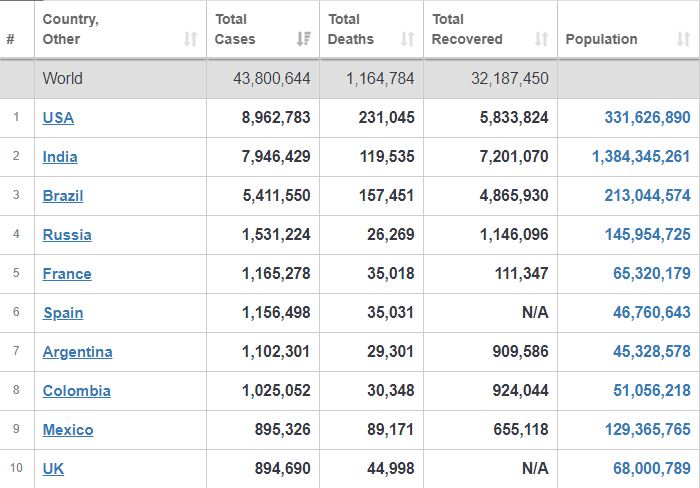
Task: Click Total Cases sort descending icon
Action: click(x=304, y=39)
